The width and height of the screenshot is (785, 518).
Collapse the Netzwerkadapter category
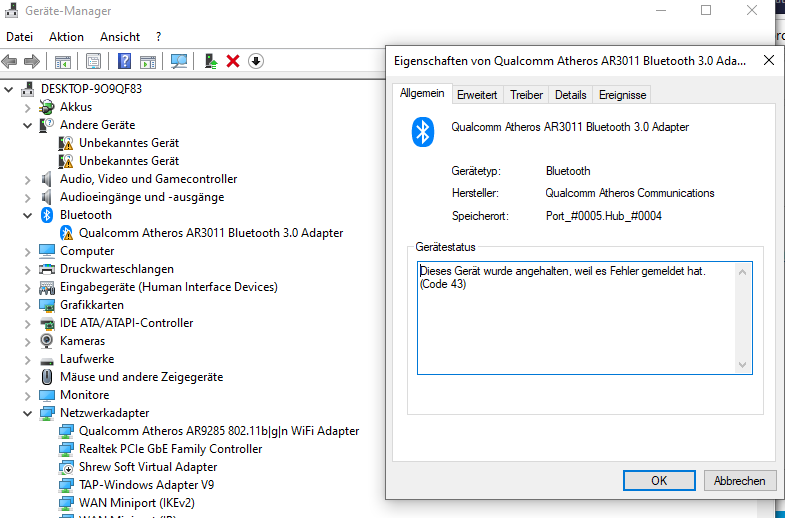click(x=27, y=413)
